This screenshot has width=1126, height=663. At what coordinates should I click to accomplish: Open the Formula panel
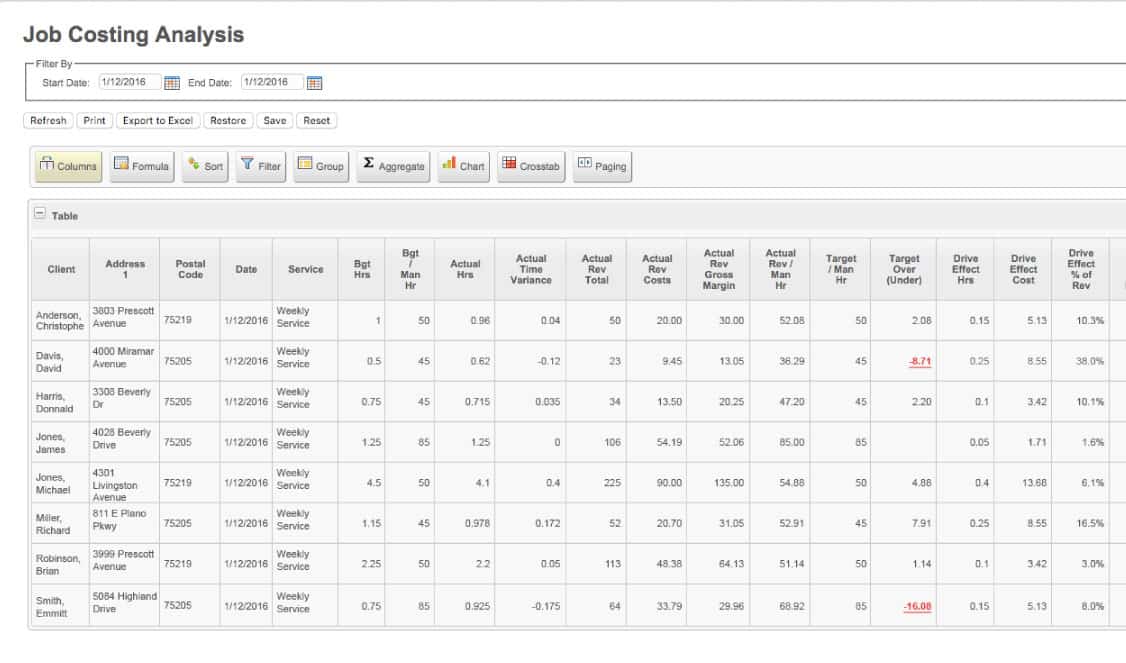(x=141, y=166)
